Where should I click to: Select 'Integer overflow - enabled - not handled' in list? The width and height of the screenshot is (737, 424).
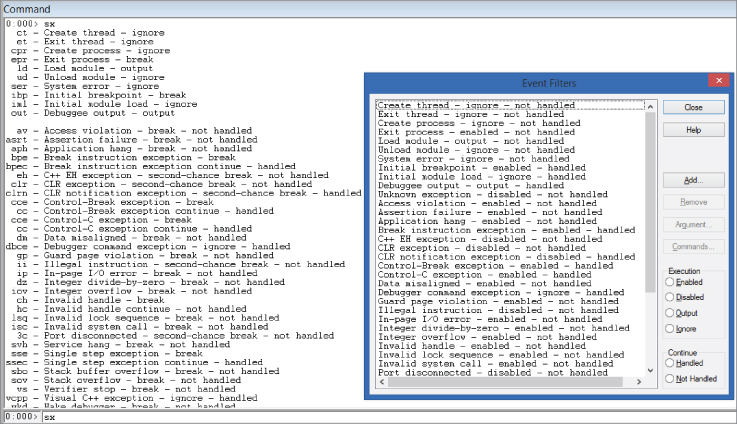(x=510, y=338)
